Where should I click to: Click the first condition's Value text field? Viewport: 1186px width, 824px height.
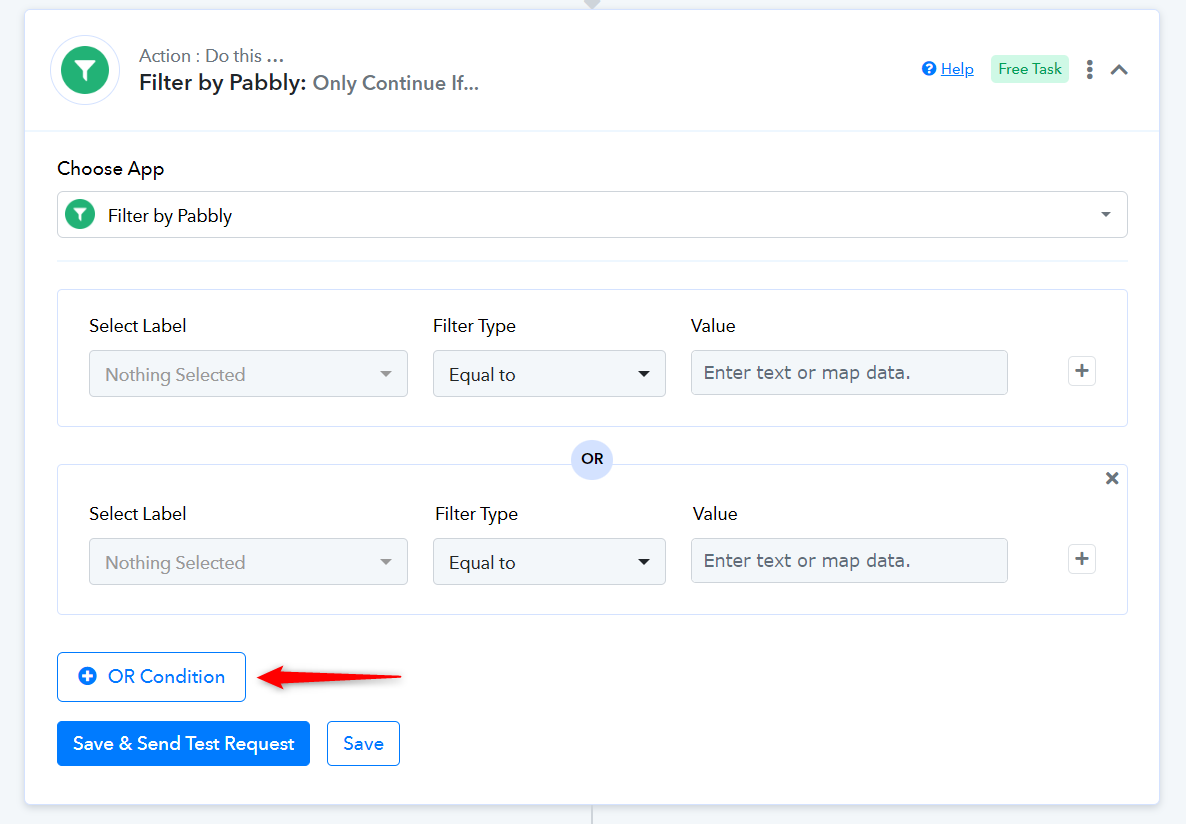[848, 373]
